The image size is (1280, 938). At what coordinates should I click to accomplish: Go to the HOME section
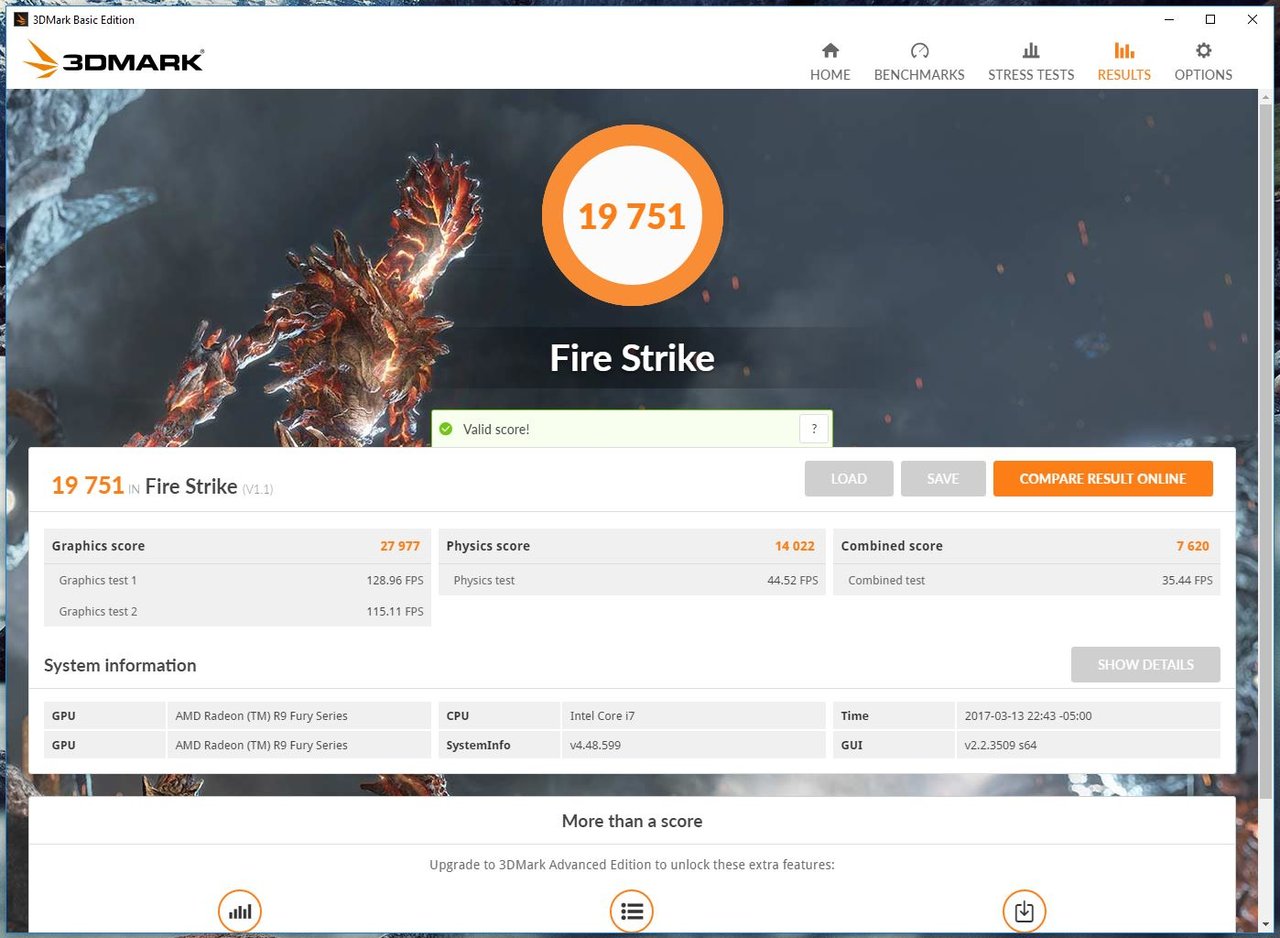(830, 51)
